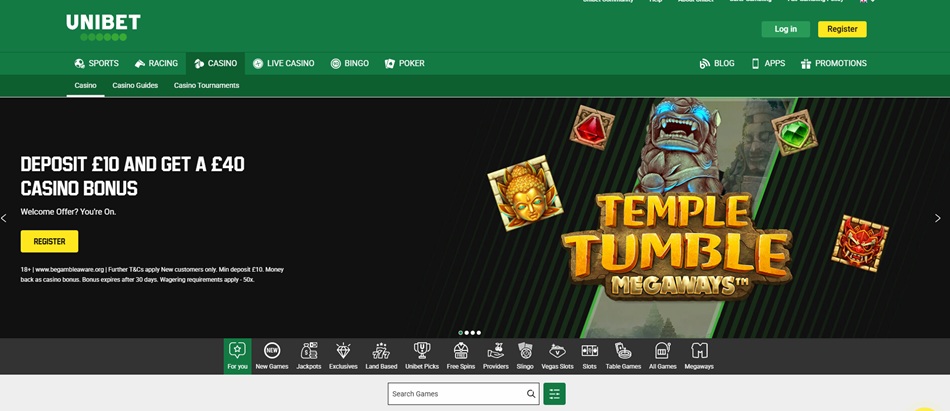This screenshot has height=411, width=950.
Task: Select the Slots reel category
Action: point(590,356)
